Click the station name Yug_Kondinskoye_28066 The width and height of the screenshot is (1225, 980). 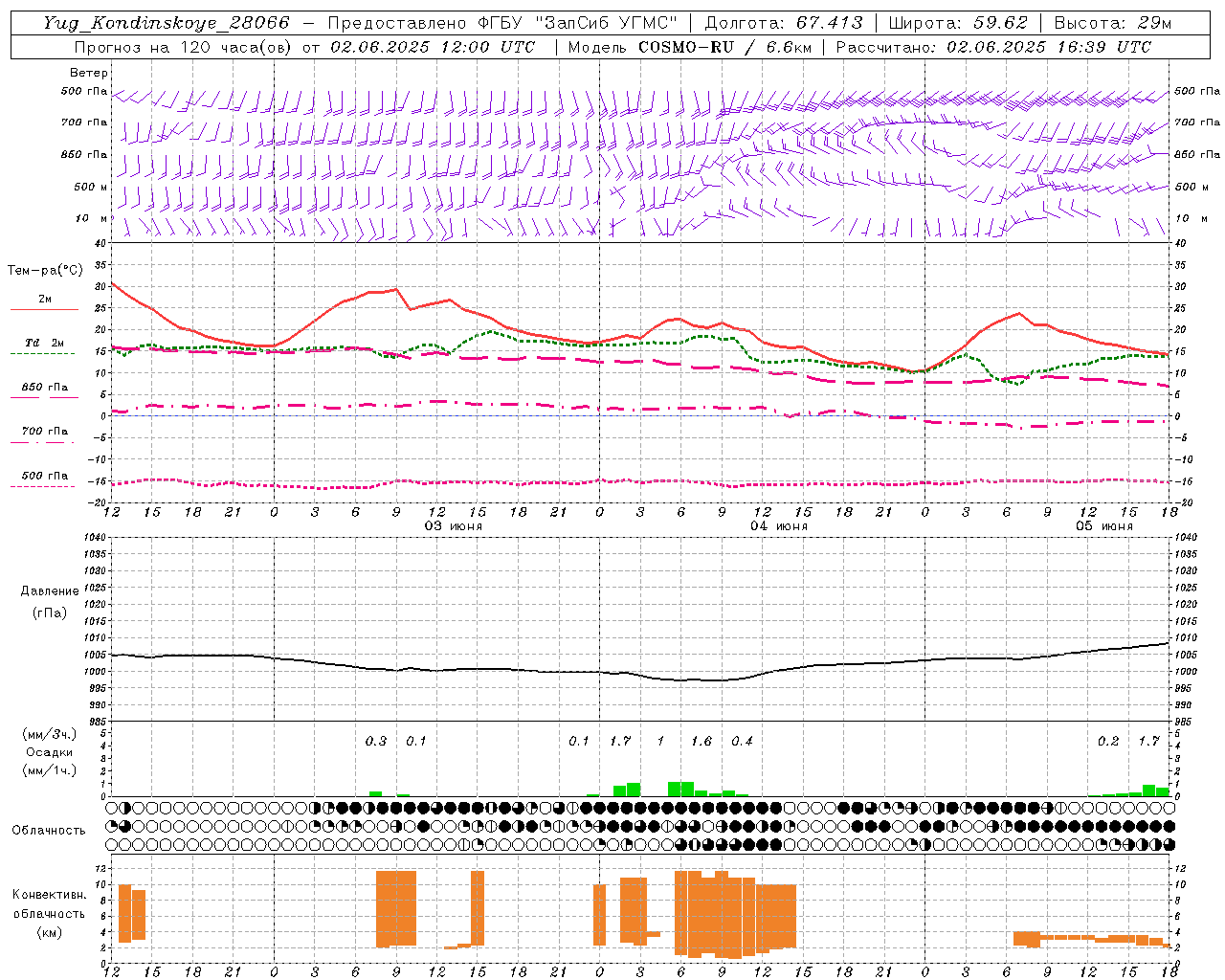point(166,23)
